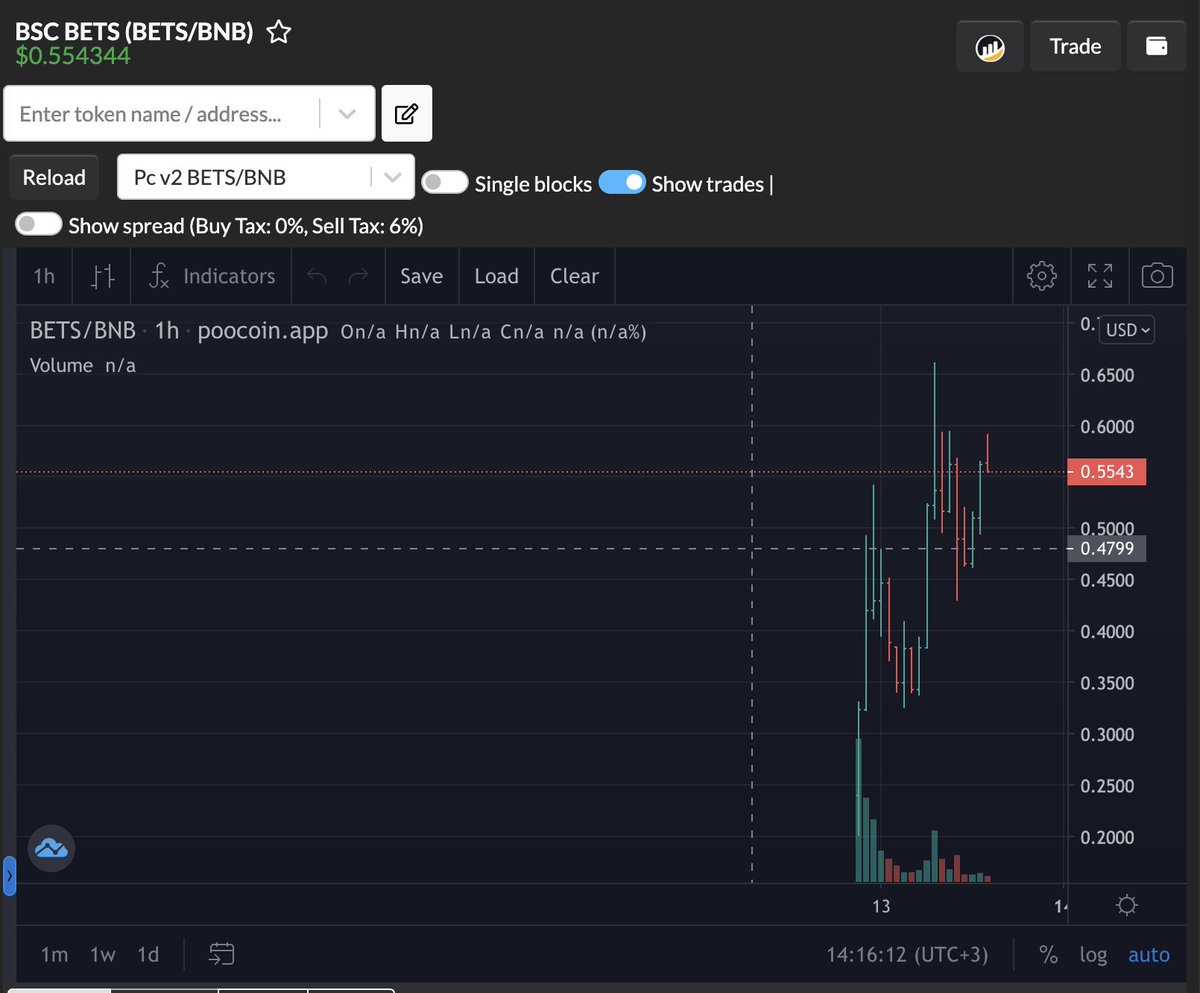Click the Load chart menu item
Image resolution: width=1200 pixels, height=993 pixels.
pos(496,276)
